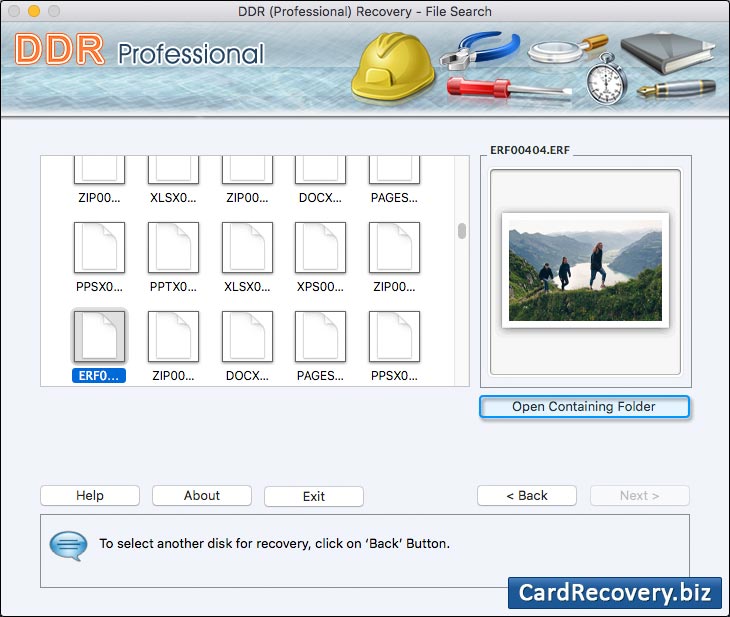730x617 pixels.
Task: Select the ZIP00... file directly above PPSX0...
Action: coord(99,170)
